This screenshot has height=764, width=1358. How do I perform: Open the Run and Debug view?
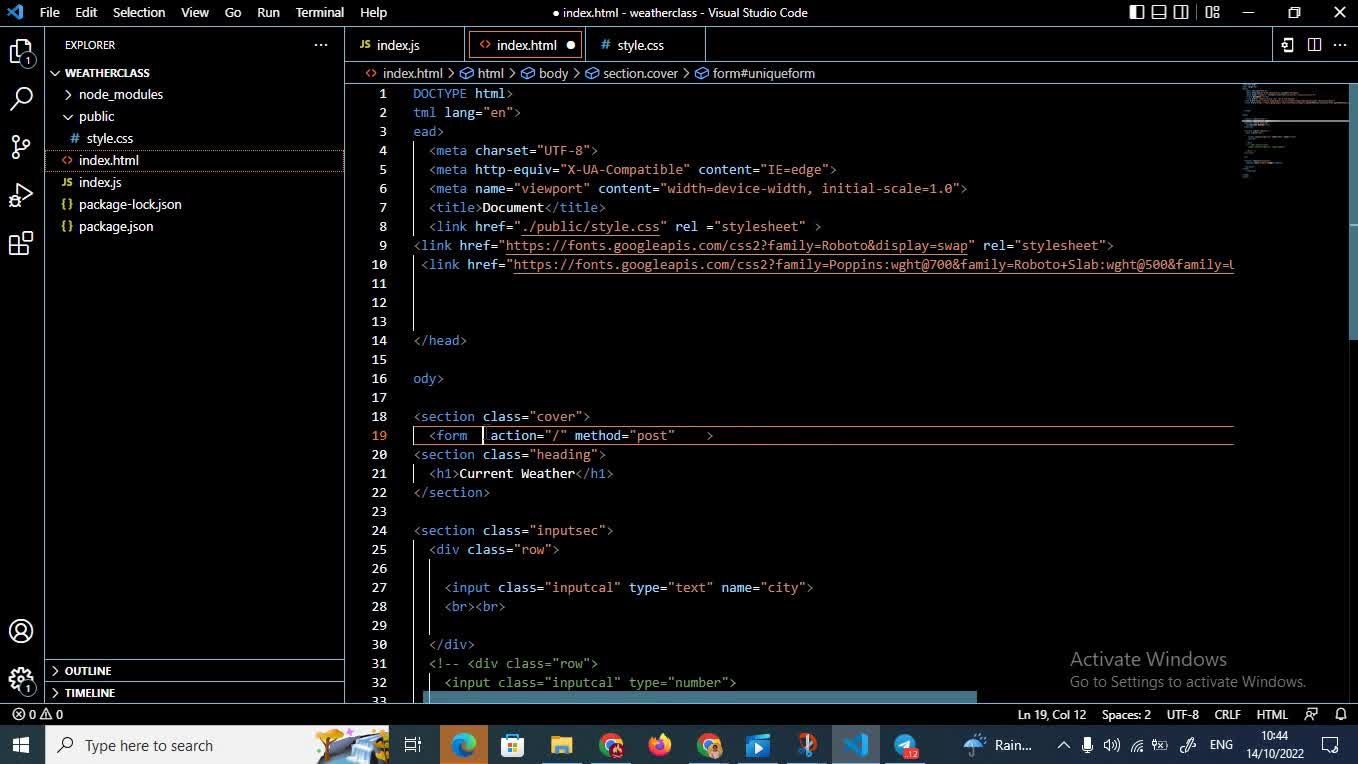pyautogui.click(x=21, y=195)
